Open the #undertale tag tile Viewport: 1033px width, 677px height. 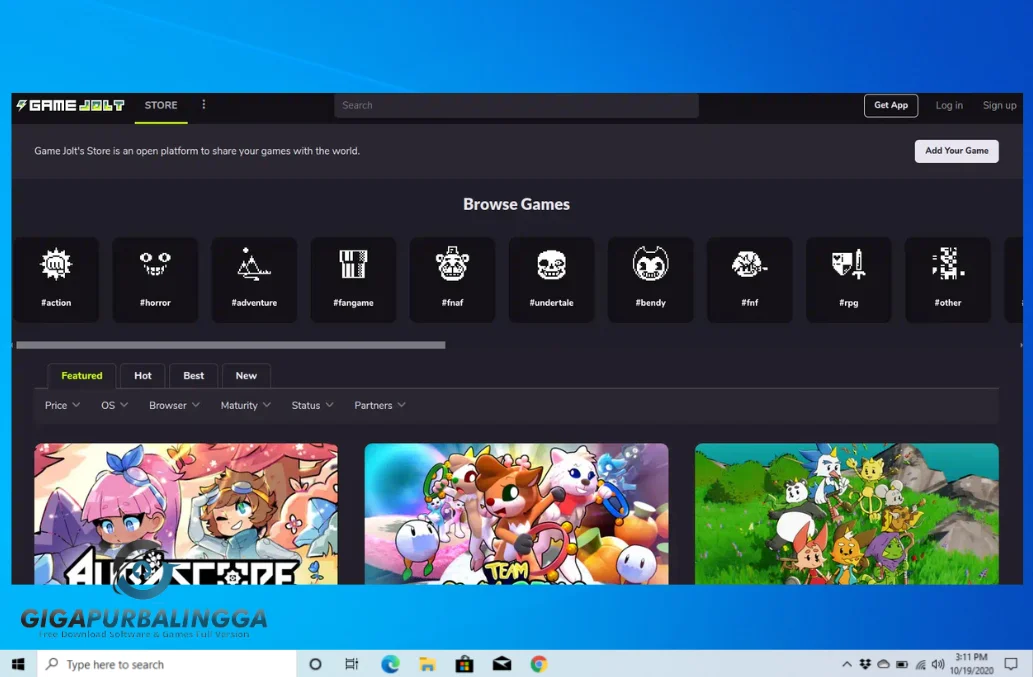pyautogui.click(x=551, y=280)
